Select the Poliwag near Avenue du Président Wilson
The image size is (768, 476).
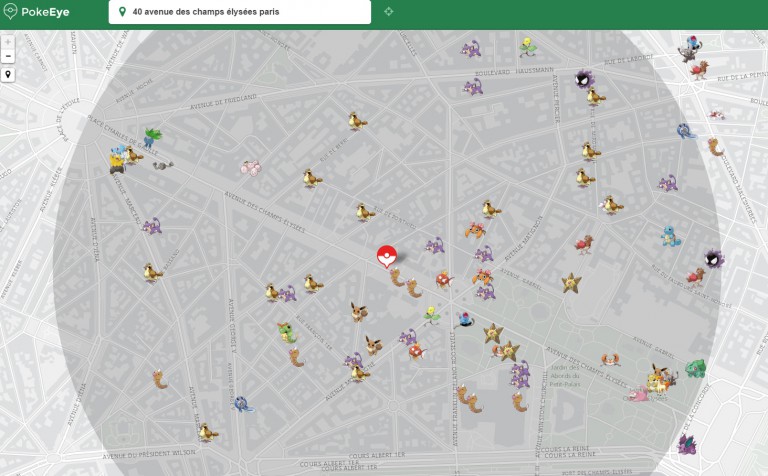click(241, 404)
